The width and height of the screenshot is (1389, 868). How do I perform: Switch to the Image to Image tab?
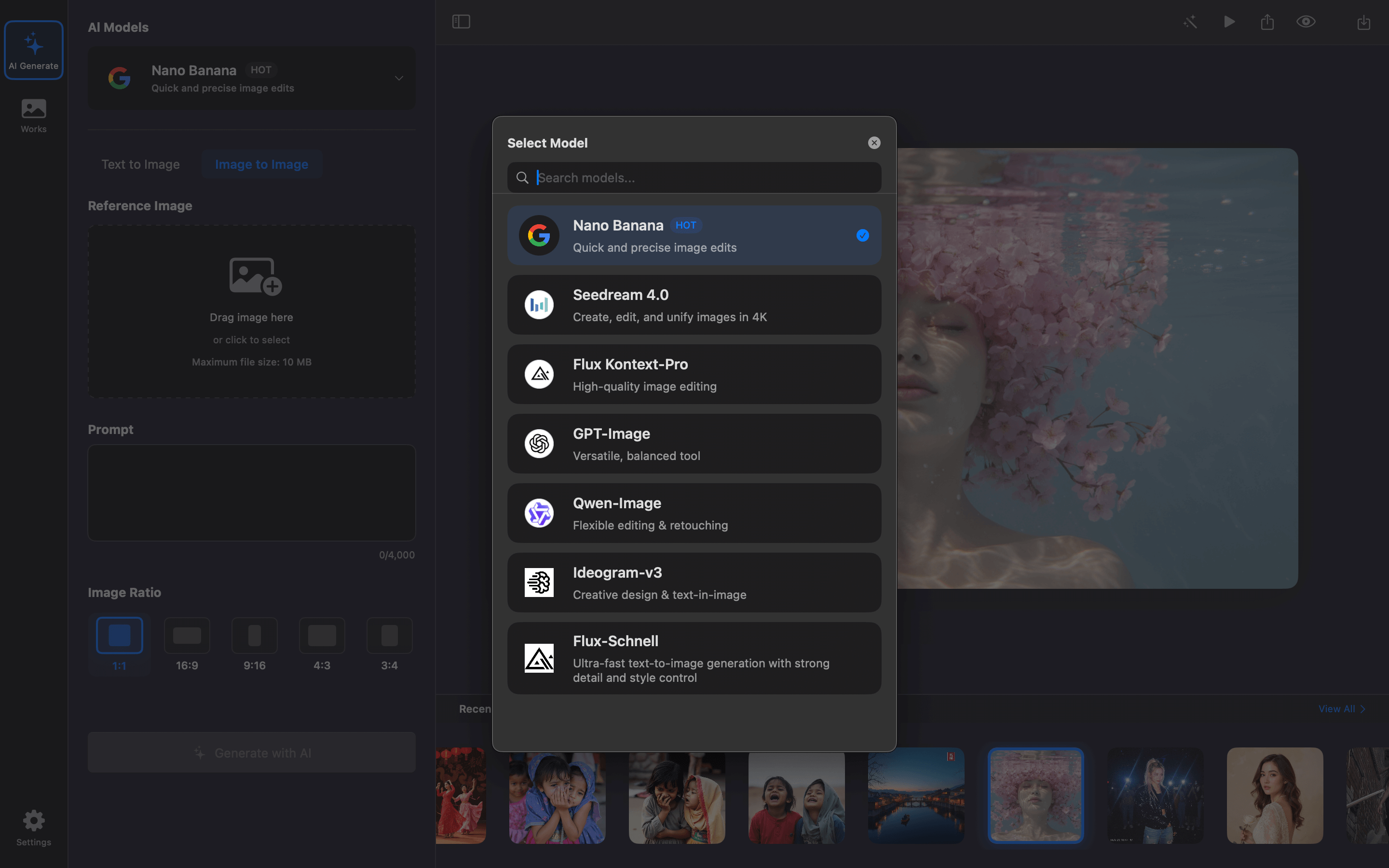point(261,164)
